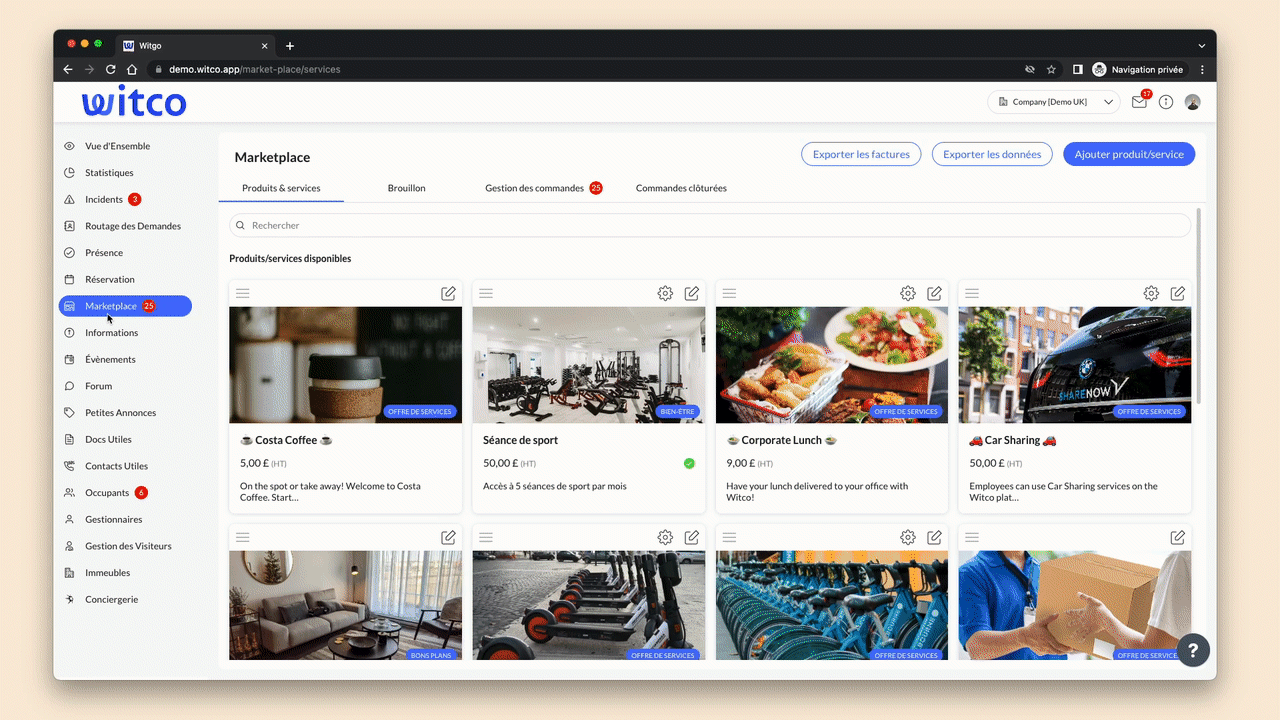Viewport: 1280px width, 720px height.
Task: Open Routage des Demandes
Action: click(x=133, y=226)
